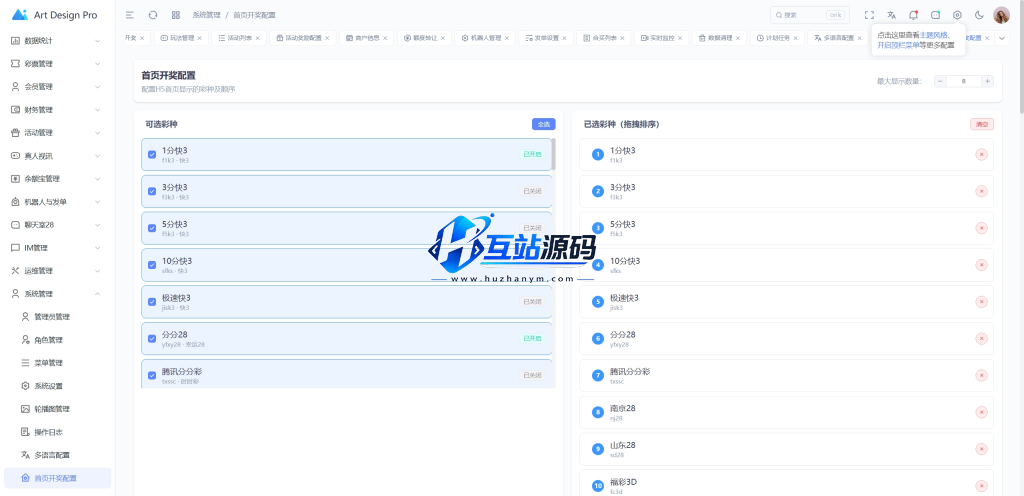
Task: Remove 极速快3 from the selected list
Action: coord(982,302)
